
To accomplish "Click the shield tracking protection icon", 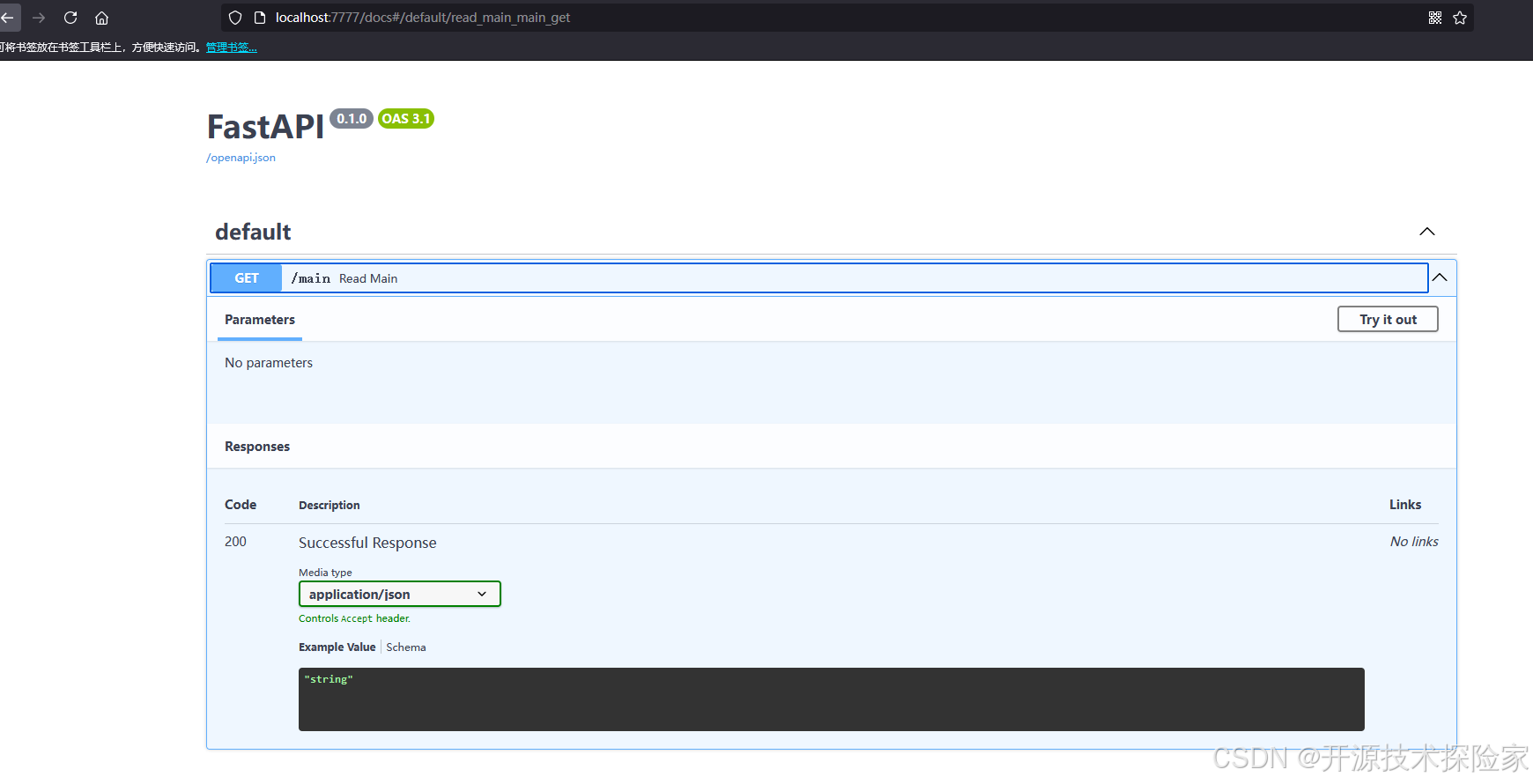I will (x=235, y=18).
